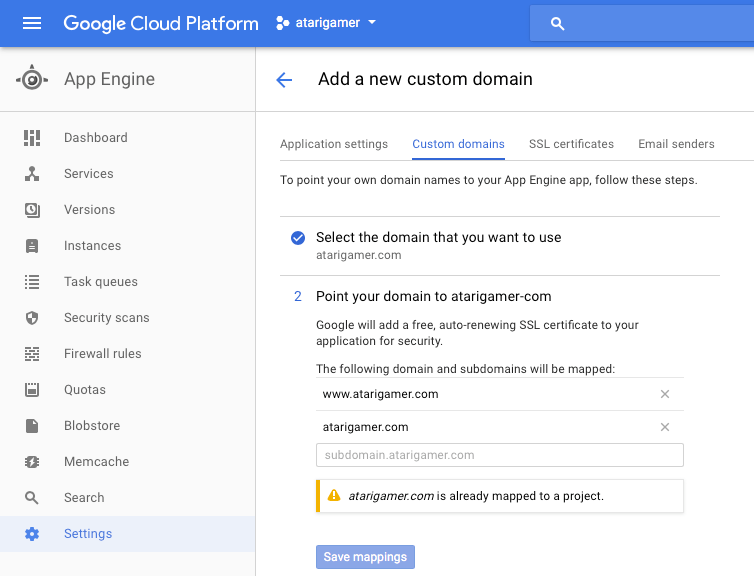Open Instances in the sidebar
This screenshot has width=754, height=576.
pos(127,246)
